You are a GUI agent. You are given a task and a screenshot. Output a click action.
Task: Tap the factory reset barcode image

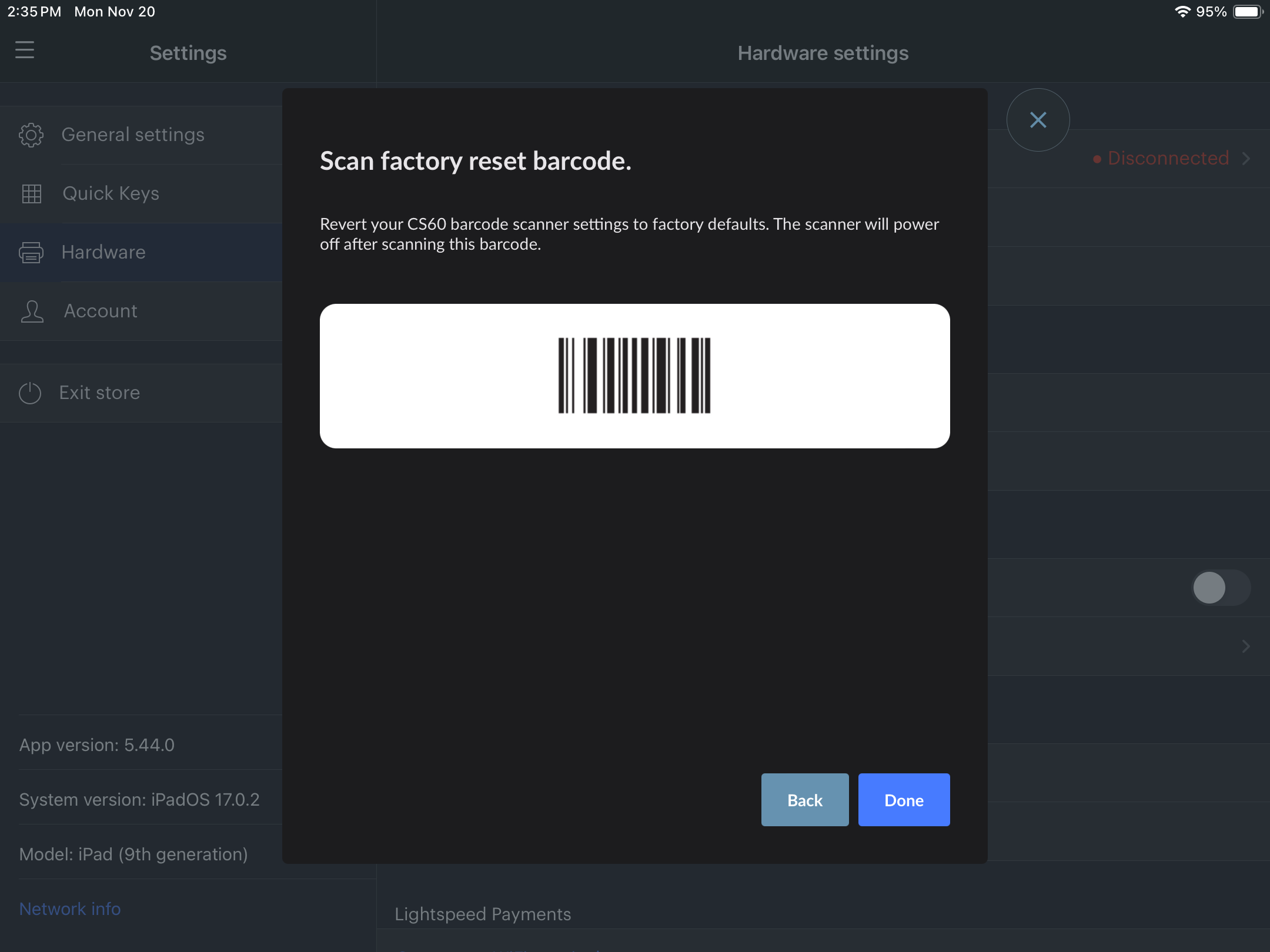pyautogui.click(x=634, y=376)
